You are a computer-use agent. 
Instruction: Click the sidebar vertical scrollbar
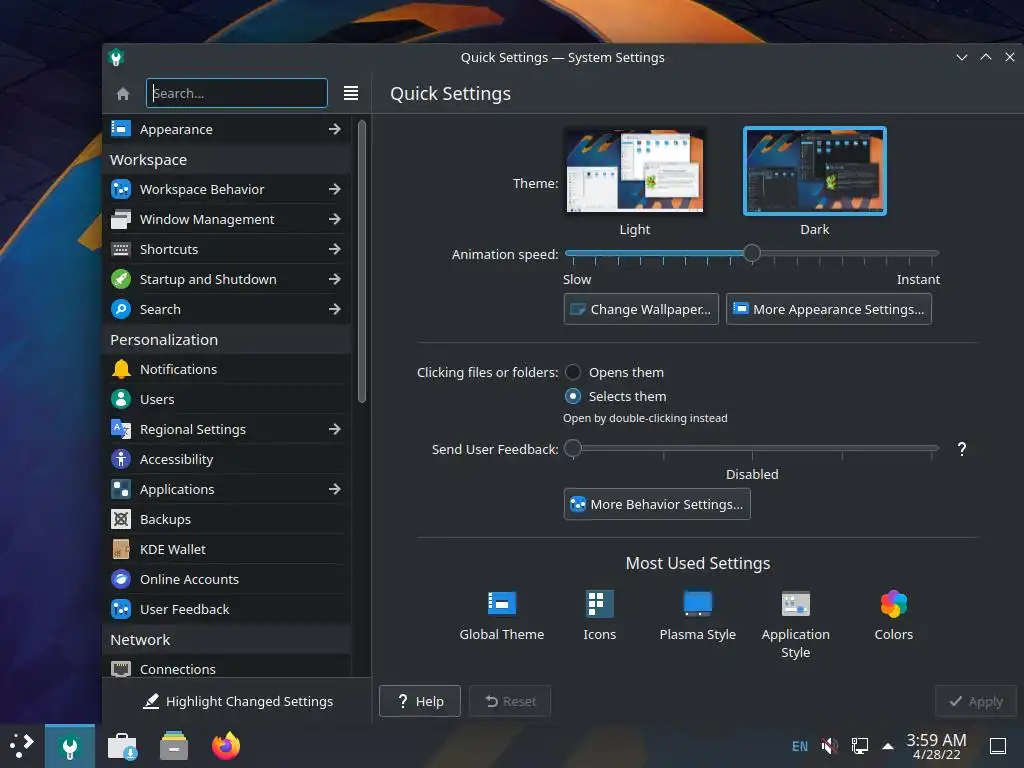[362, 261]
